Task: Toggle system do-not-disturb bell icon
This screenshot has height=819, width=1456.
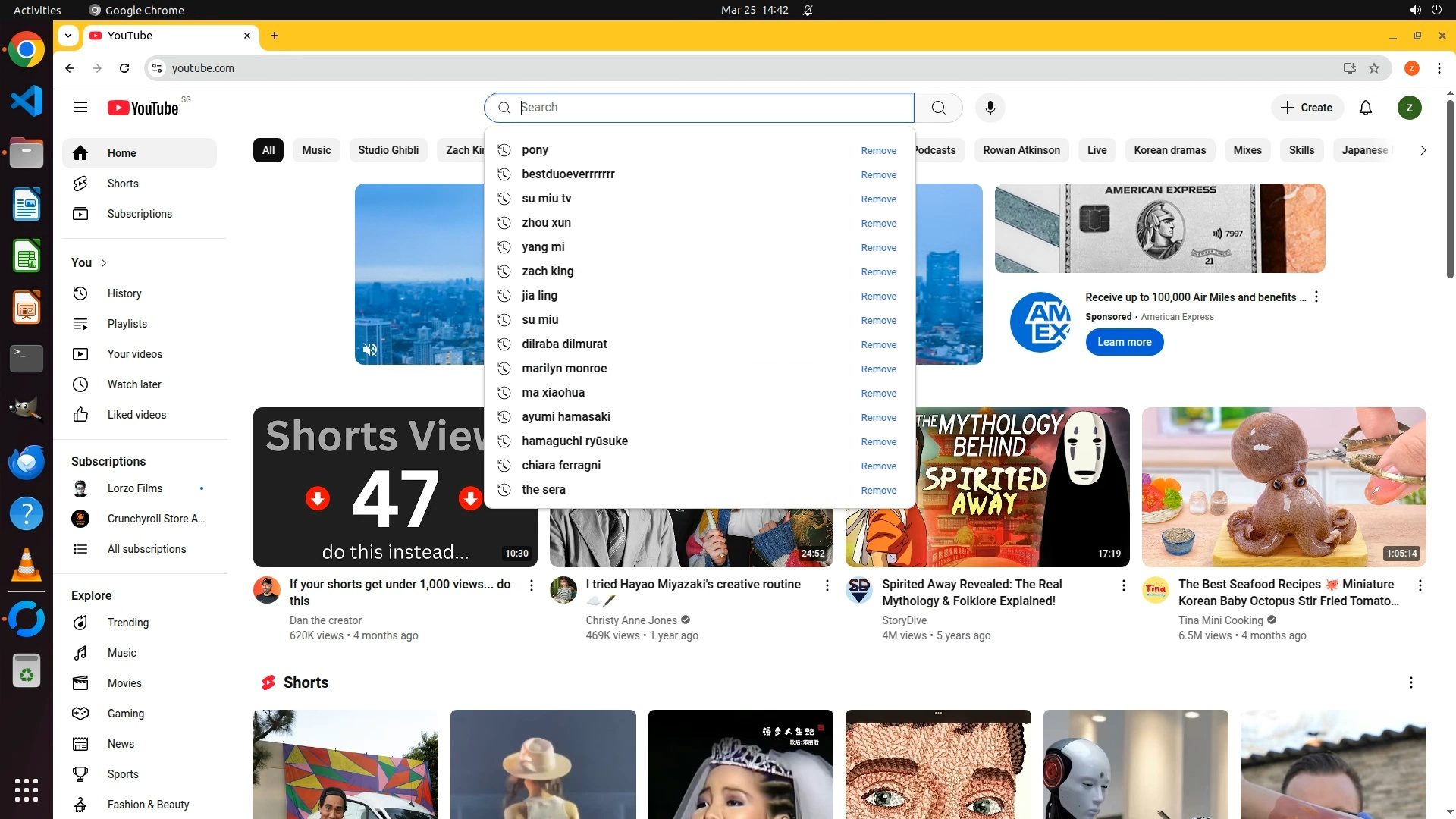Action: (808, 11)
